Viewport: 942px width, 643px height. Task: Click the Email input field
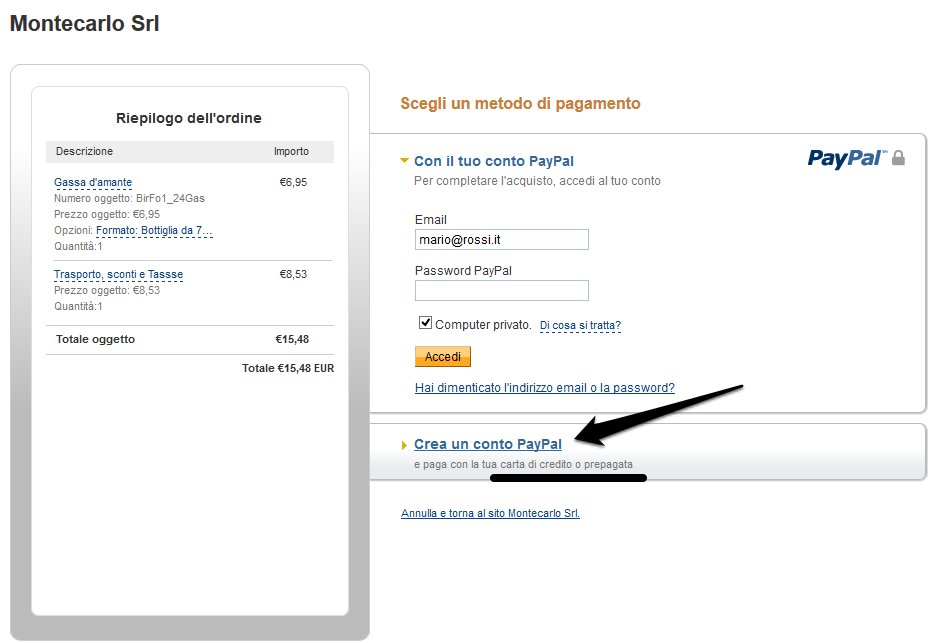[501, 240]
